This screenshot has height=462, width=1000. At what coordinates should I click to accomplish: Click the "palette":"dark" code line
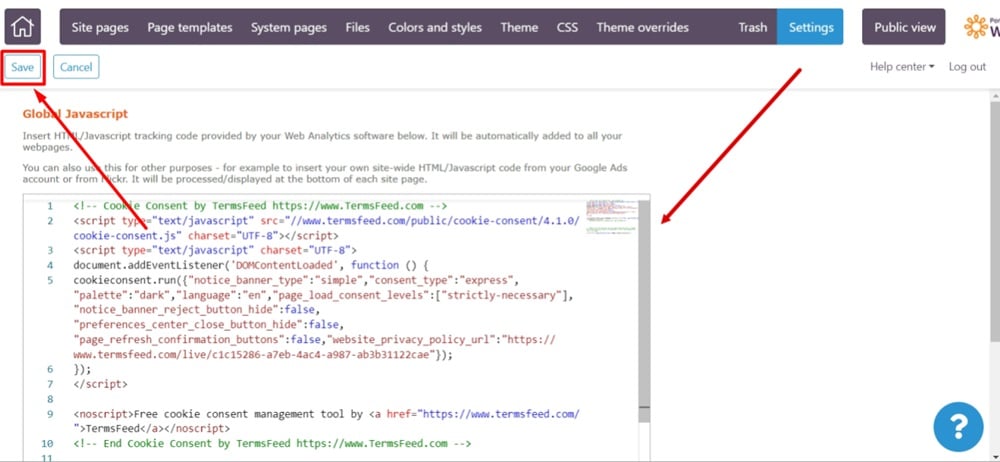(x=325, y=295)
